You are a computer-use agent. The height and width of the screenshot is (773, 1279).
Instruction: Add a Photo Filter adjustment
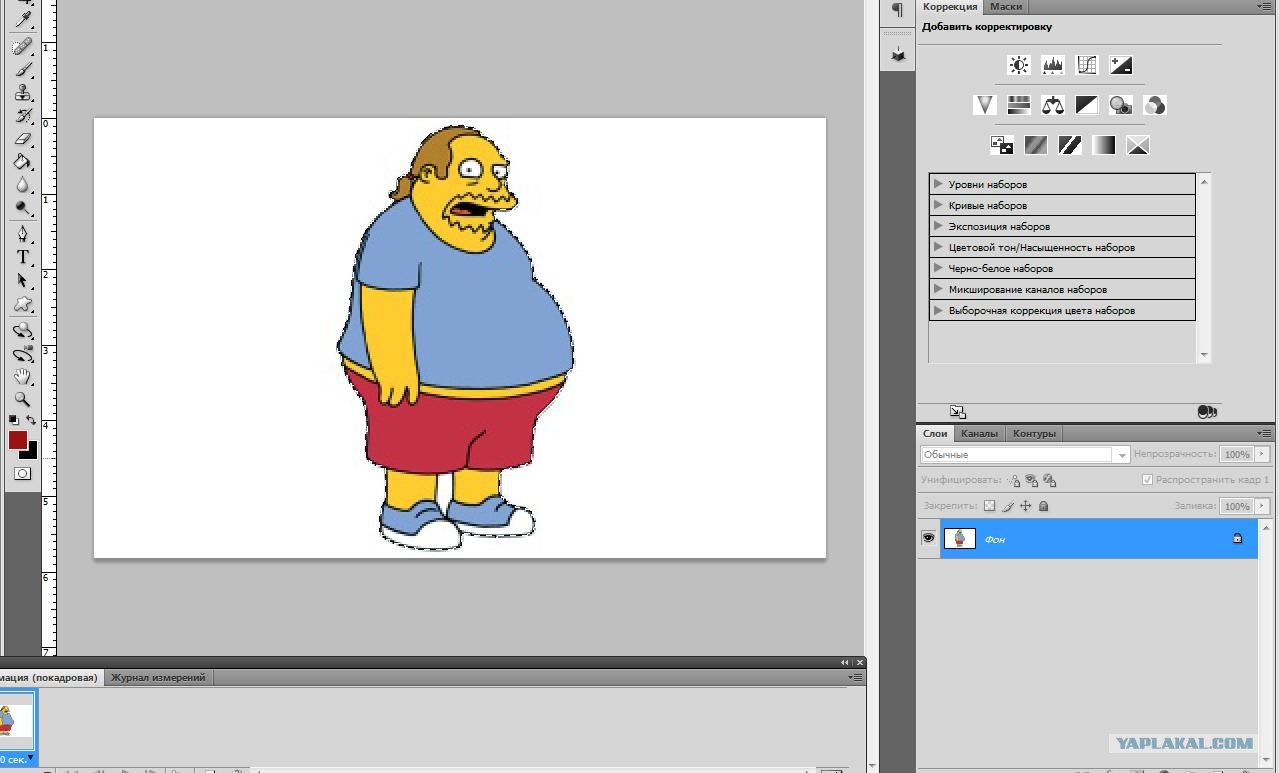pyautogui.click(x=1121, y=105)
